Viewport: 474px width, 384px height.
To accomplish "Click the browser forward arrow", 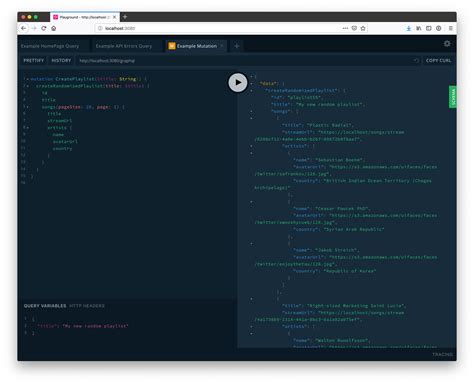I will pos(34,28).
